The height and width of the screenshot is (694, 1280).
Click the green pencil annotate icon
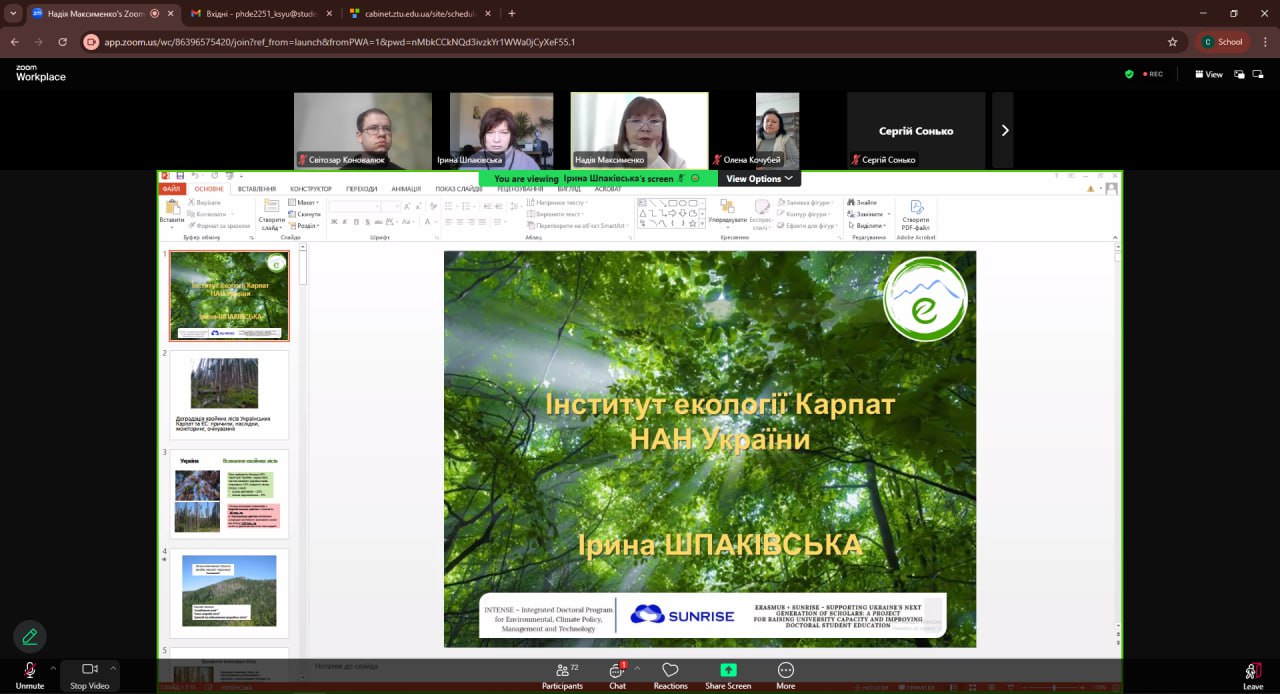(30, 636)
